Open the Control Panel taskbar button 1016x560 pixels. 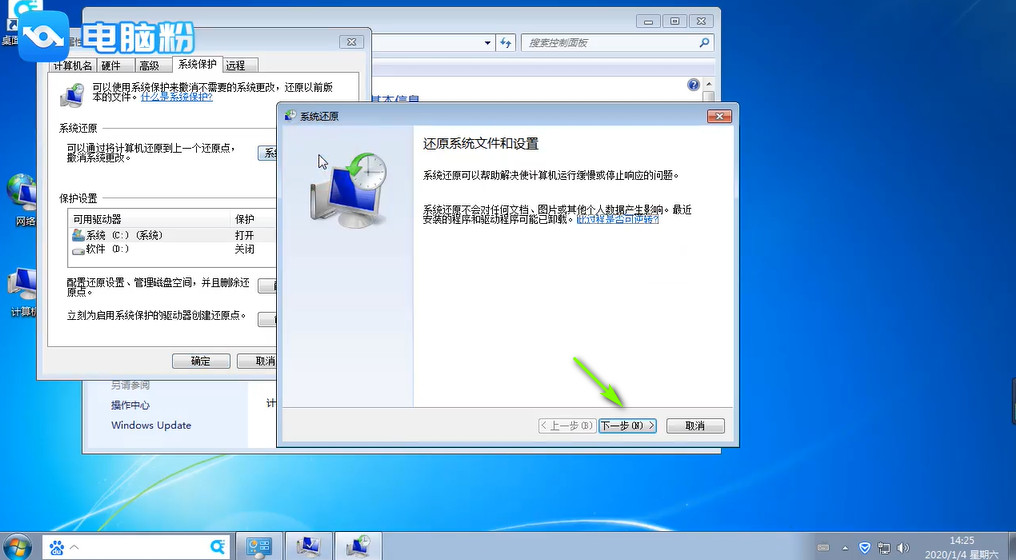(259, 546)
